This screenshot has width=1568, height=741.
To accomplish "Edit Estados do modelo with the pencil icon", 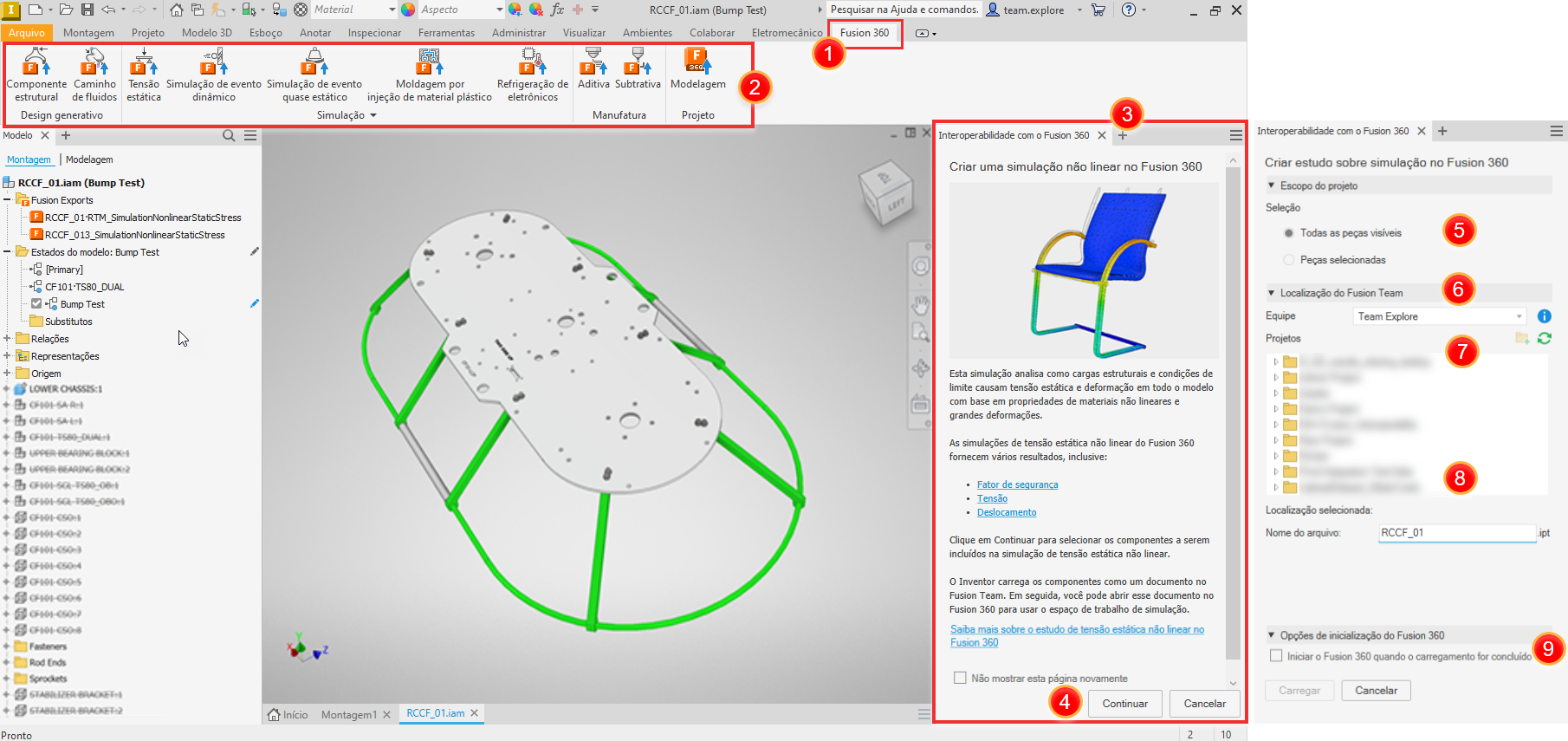I will pyautogui.click(x=255, y=251).
